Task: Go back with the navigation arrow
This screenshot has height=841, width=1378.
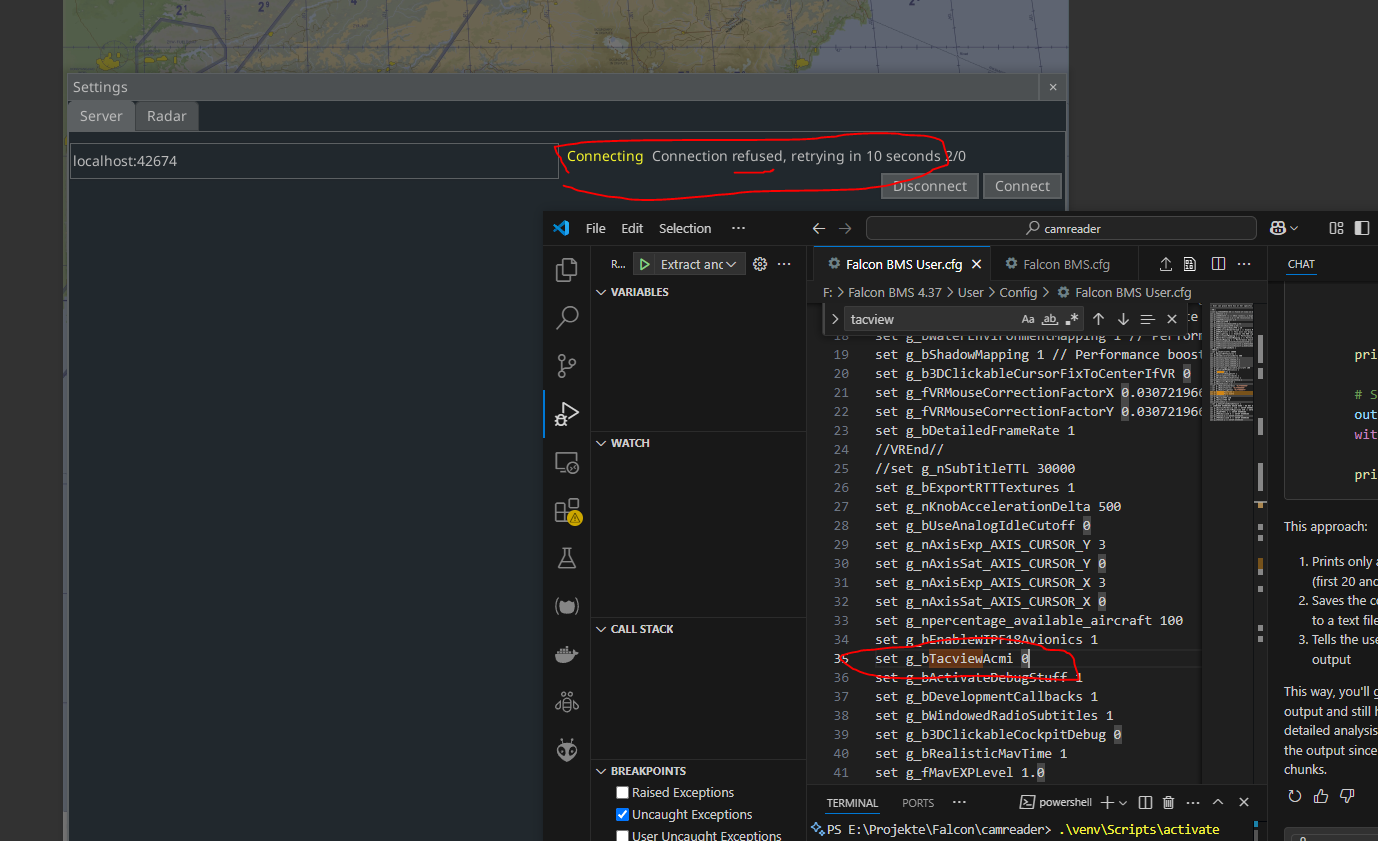Action: pos(819,228)
